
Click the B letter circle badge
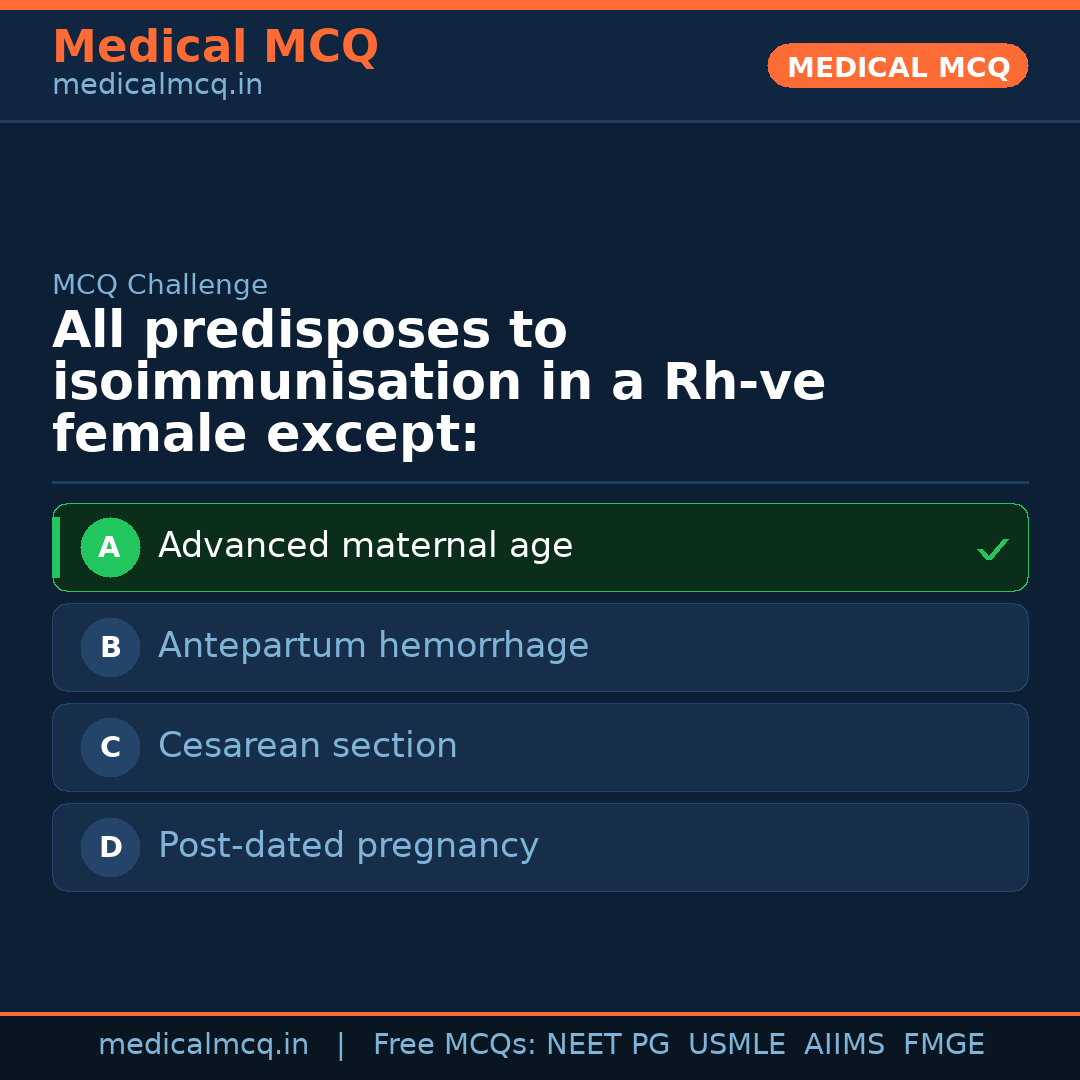pyautogui.click(x=110, y=647)
